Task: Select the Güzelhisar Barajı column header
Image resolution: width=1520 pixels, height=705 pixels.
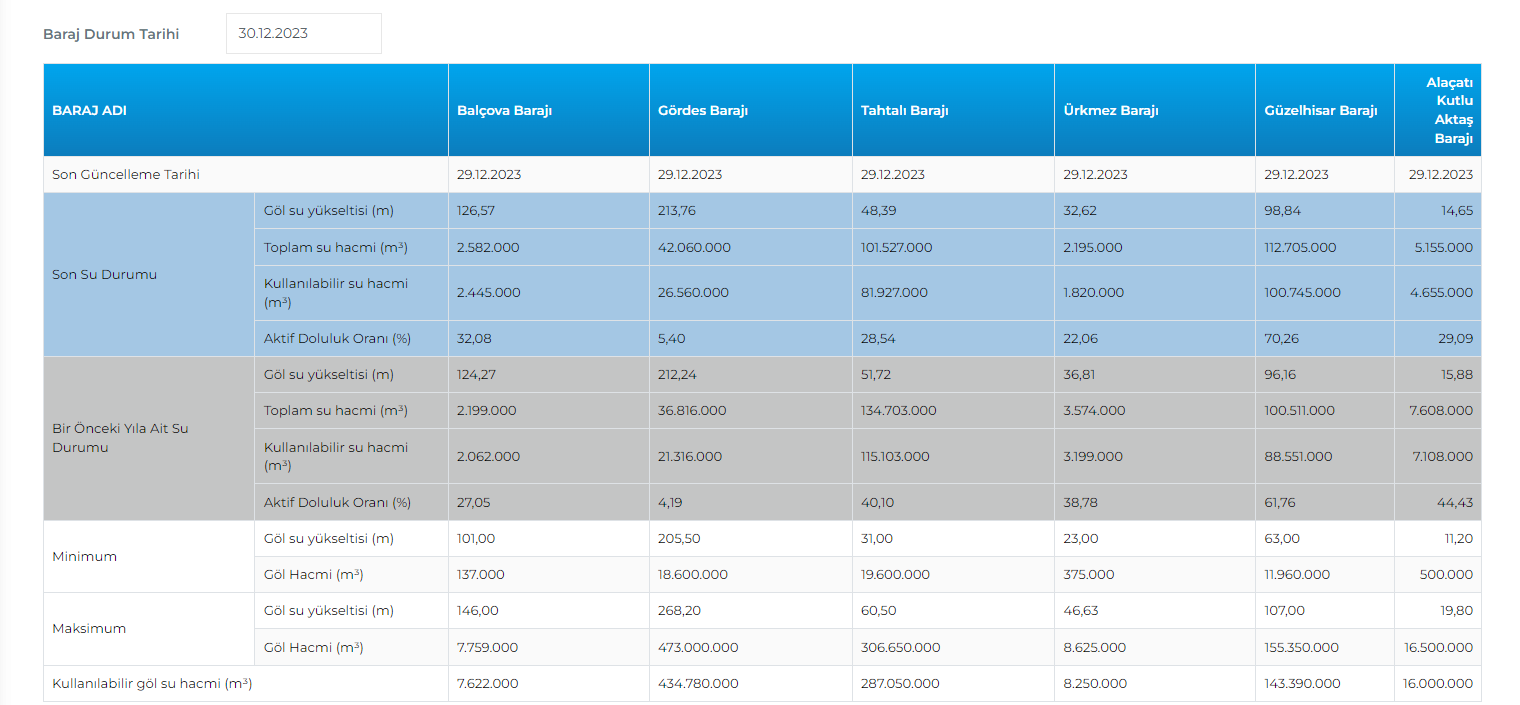Action: (1320, 111)
